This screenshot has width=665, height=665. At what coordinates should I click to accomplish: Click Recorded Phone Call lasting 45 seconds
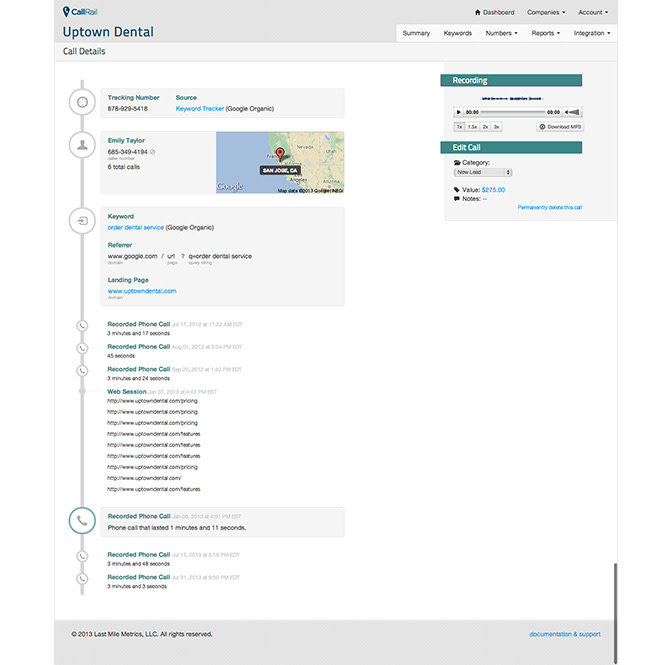click(x=138, y=346)
